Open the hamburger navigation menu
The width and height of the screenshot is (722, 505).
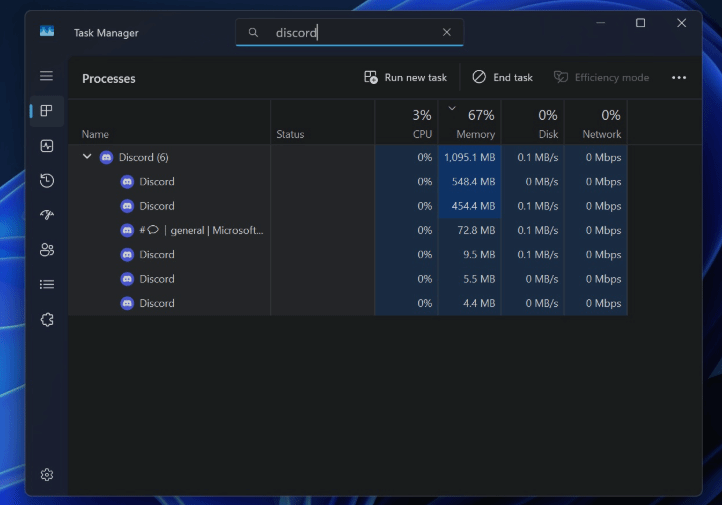[47, 75]
